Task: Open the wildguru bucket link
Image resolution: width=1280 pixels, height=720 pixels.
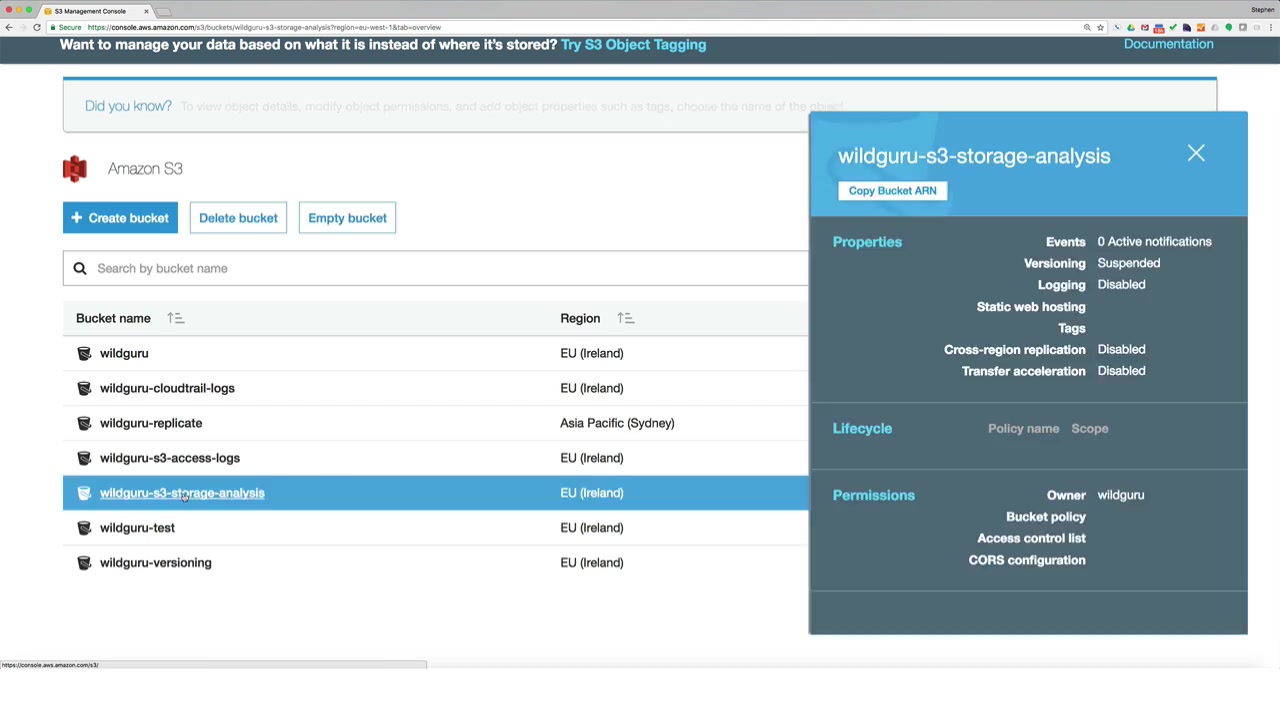Action: pyautogui.click(x=124, y=353)
